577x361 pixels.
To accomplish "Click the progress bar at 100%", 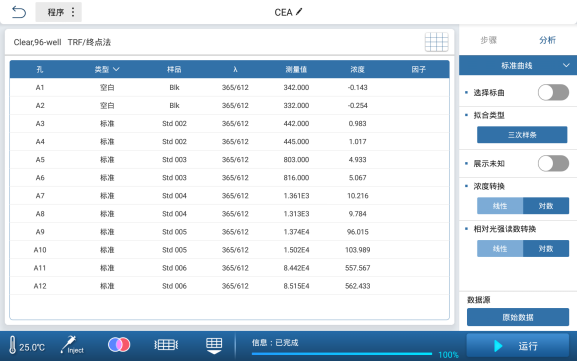I will tap(341, 354).
